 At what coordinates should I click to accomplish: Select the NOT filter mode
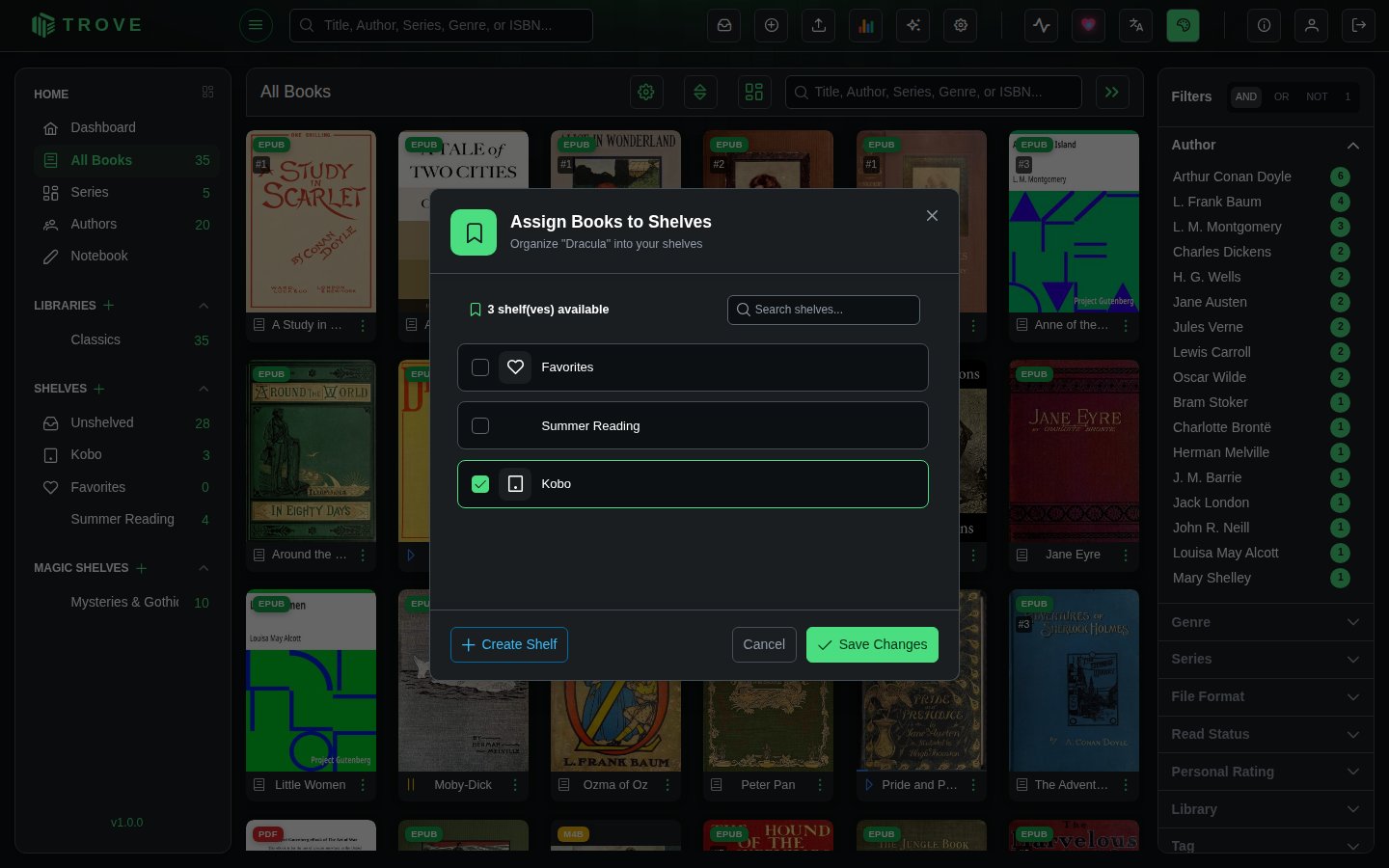coord(1317,96)
